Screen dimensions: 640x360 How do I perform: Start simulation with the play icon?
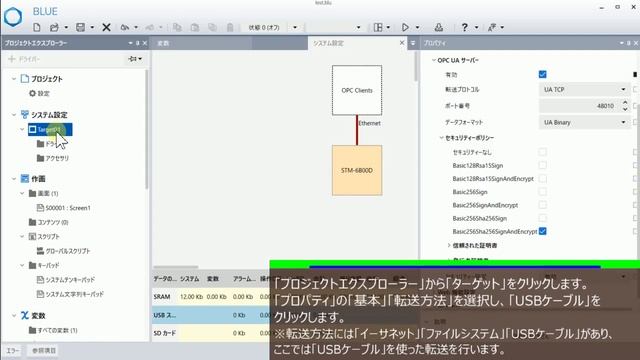(405, 27)
